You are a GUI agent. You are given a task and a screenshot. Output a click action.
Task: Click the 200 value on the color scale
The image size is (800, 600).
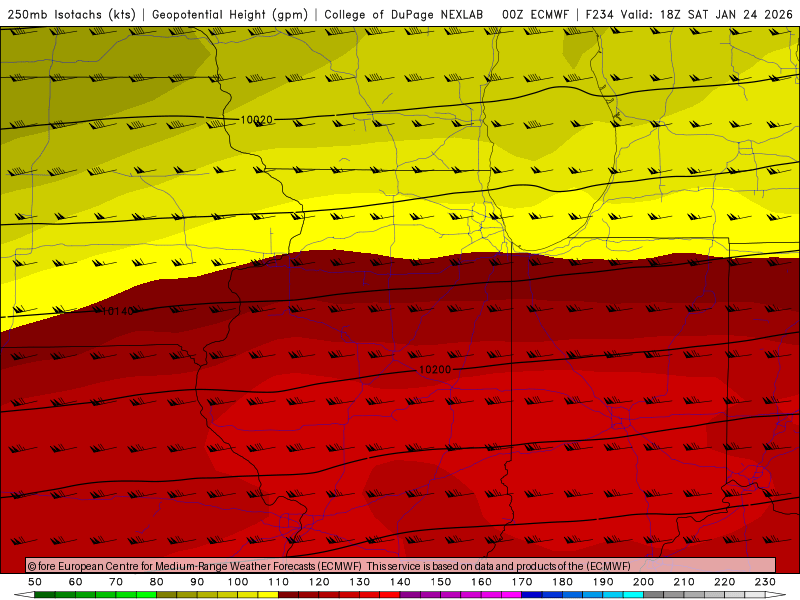click(643, 582)
